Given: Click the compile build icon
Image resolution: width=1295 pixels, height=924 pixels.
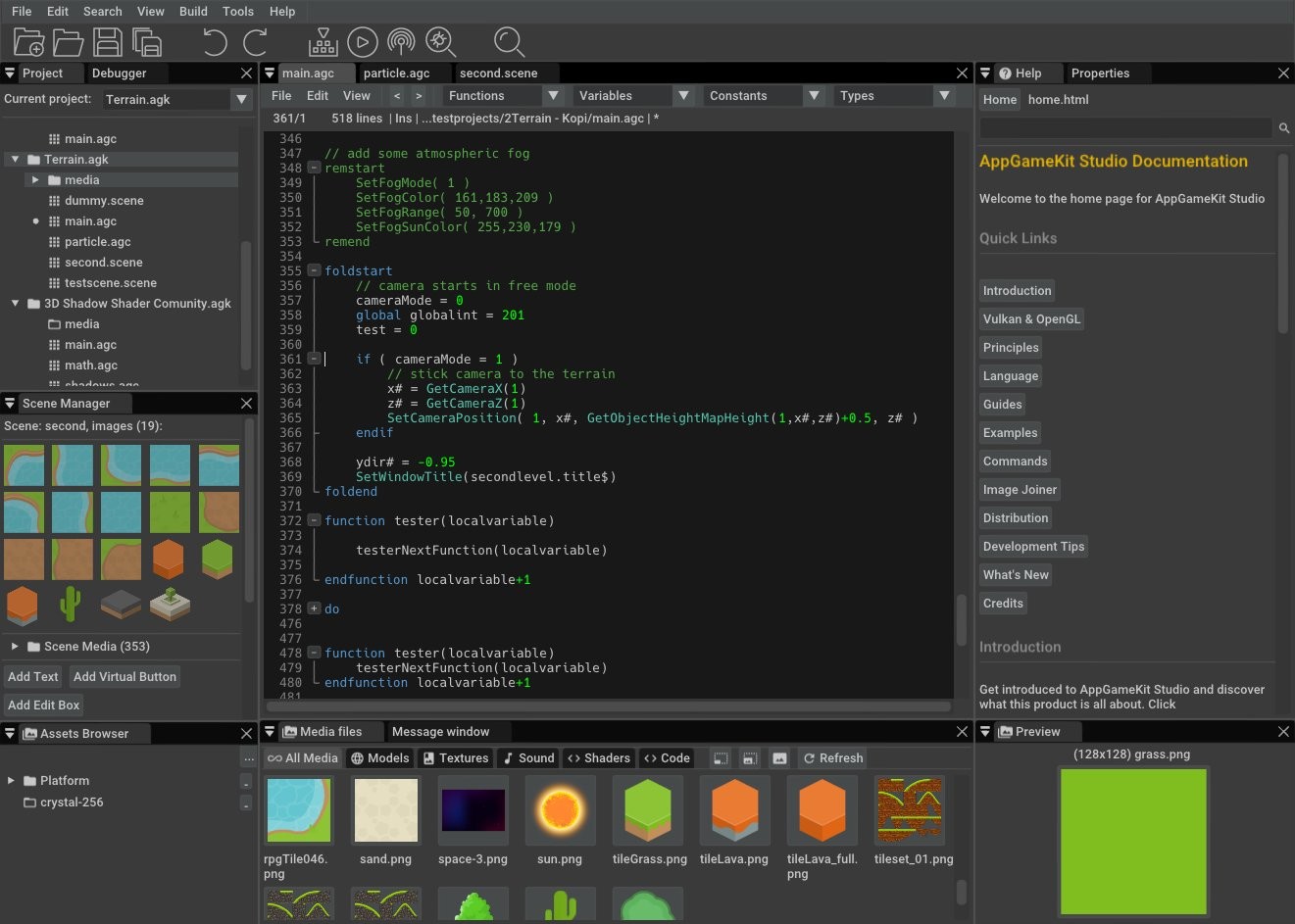Looking at the screenshot, I should pyautogui.click(x=323, y=42).
